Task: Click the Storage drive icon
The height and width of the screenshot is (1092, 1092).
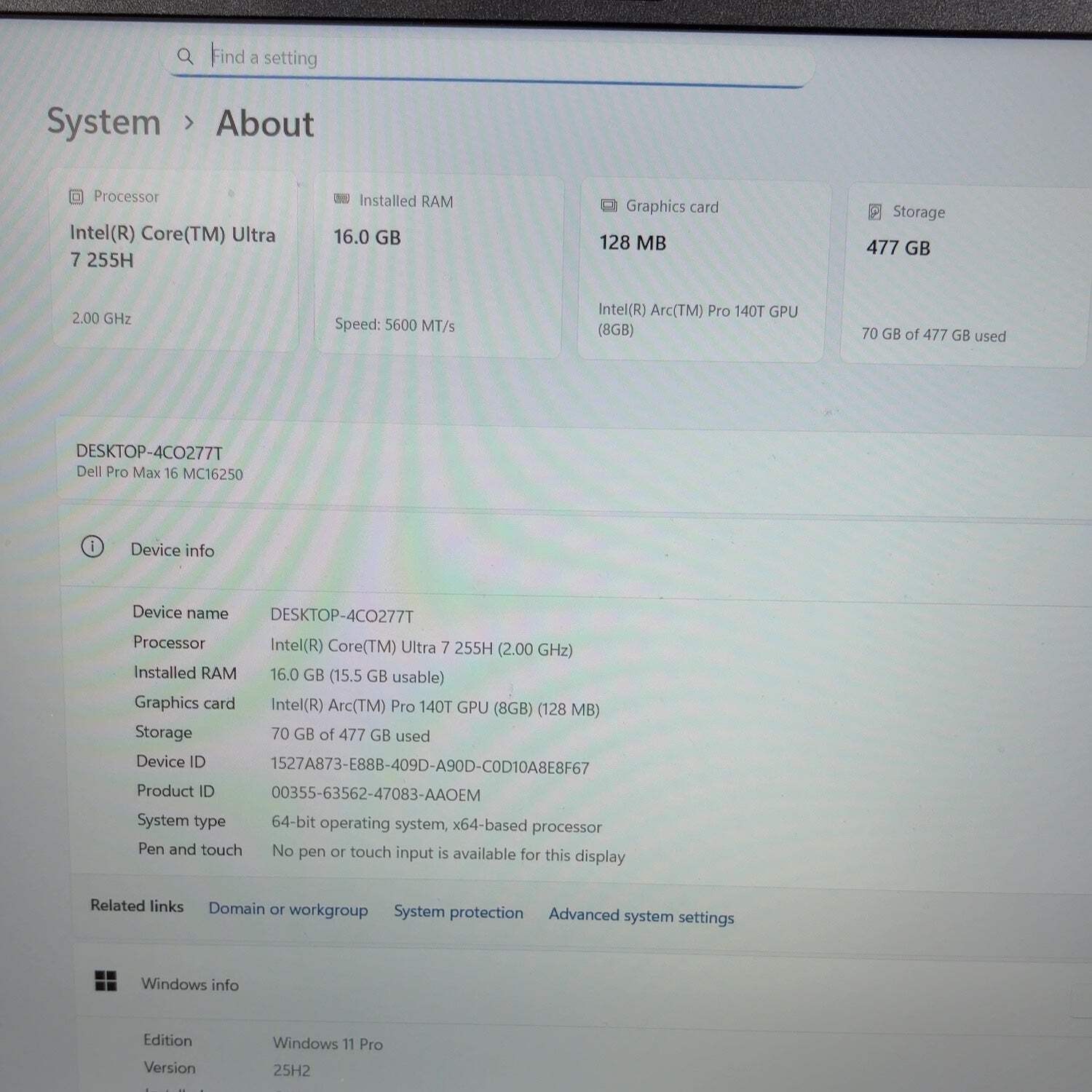Action: click(x=875, y=212)
